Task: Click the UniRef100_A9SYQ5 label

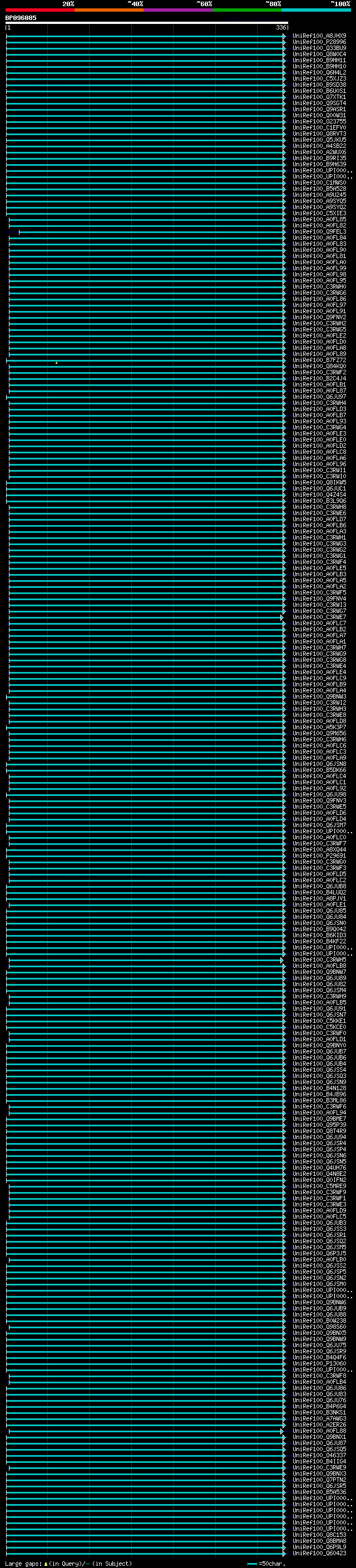Action: tap(319, 201)
